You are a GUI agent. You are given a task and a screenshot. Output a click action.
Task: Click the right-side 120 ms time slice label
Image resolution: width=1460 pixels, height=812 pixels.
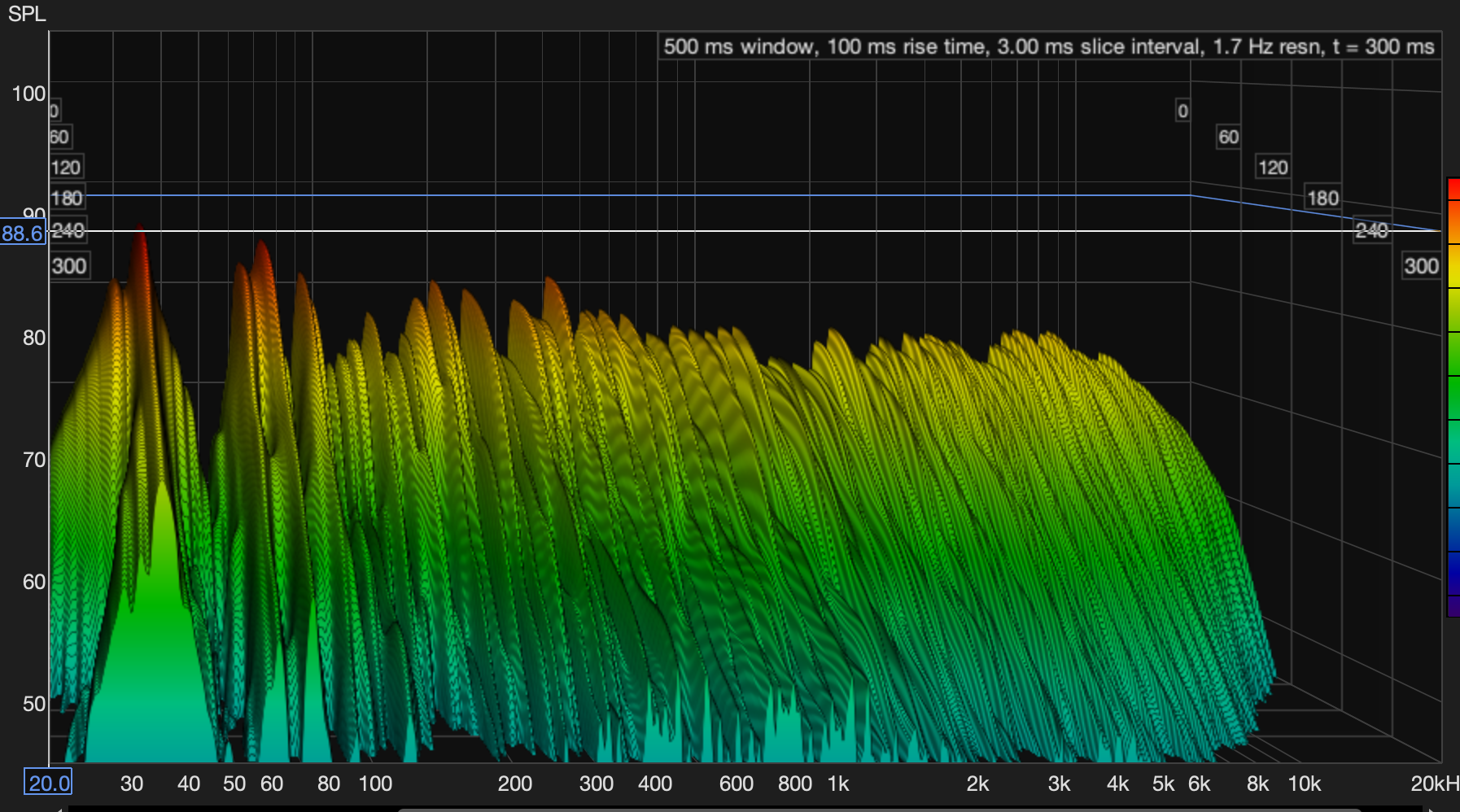[x=1273, y=168]
